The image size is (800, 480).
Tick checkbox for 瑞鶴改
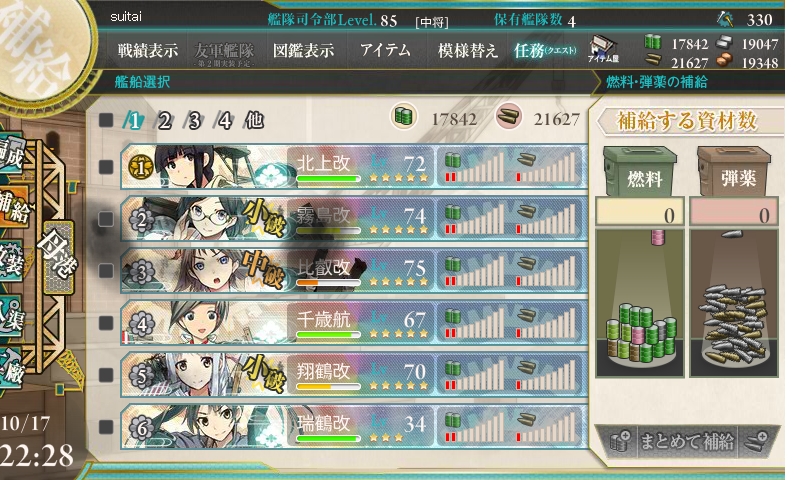click(x=106, y=426)
